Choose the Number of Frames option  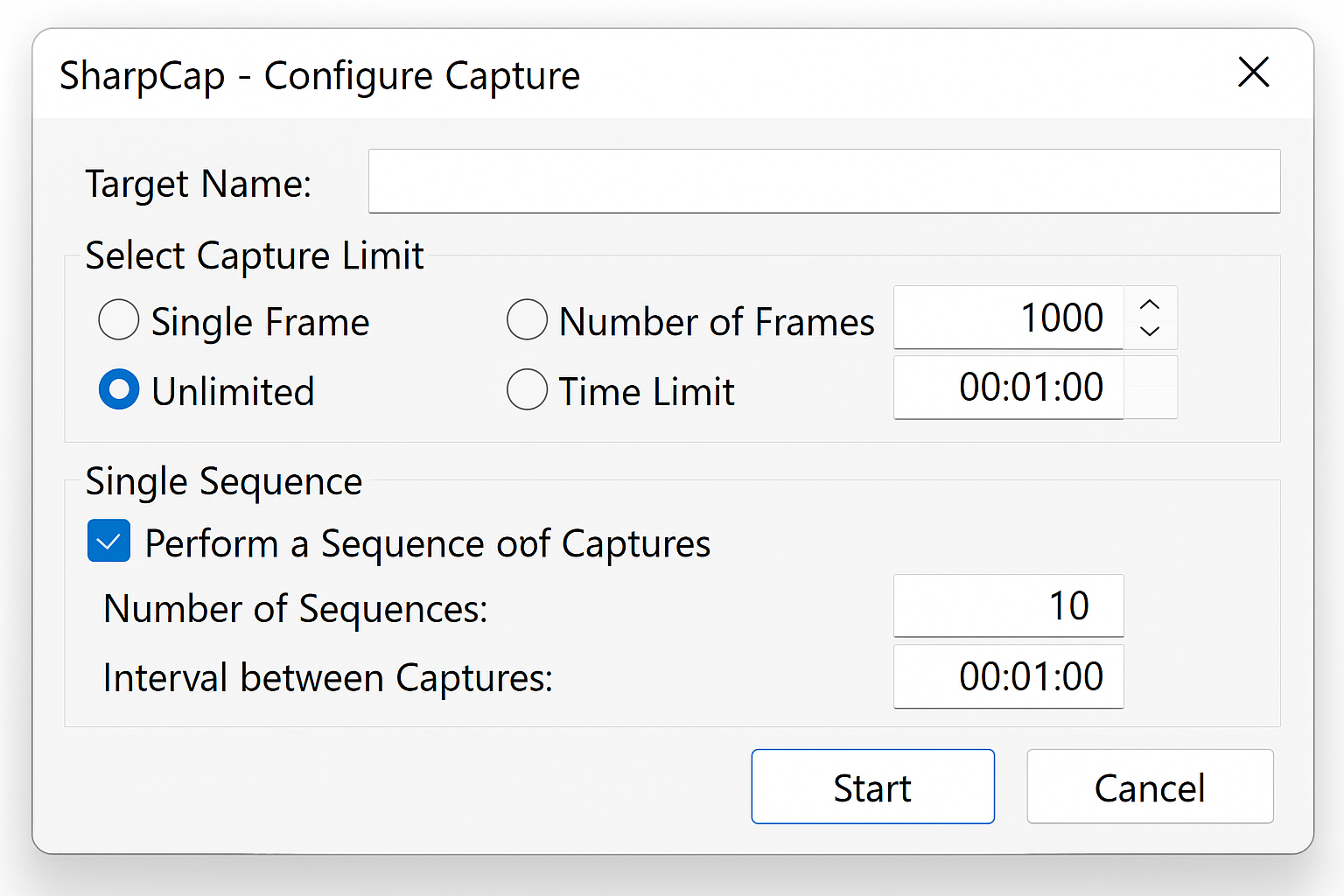click(527, 320)
